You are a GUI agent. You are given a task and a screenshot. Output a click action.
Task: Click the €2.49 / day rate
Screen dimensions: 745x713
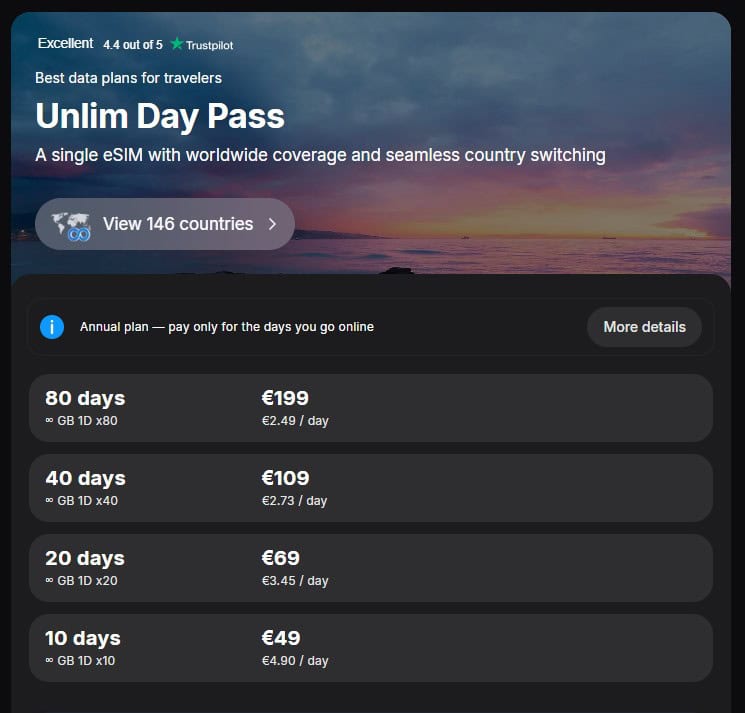click(x=295, y=421)
